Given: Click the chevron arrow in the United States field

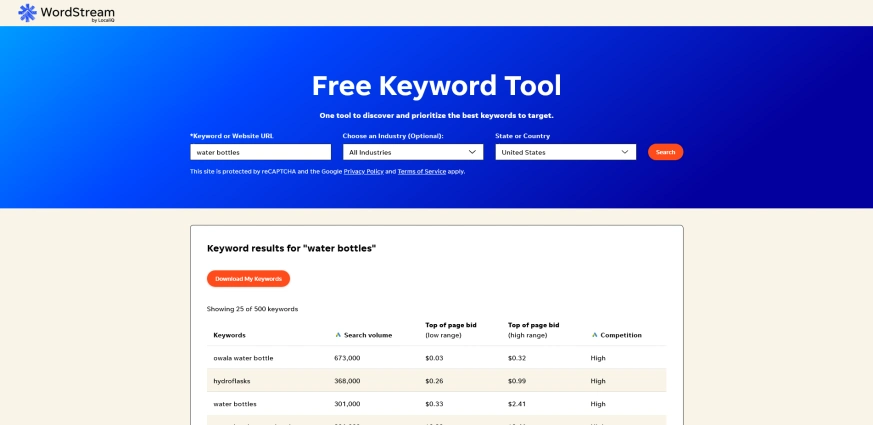Looking at the screenshot, I should tap(625, 152).
